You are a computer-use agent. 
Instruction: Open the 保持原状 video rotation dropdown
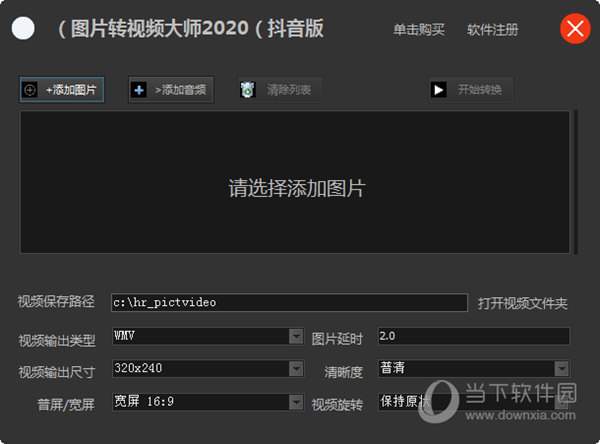click(561, 402)
